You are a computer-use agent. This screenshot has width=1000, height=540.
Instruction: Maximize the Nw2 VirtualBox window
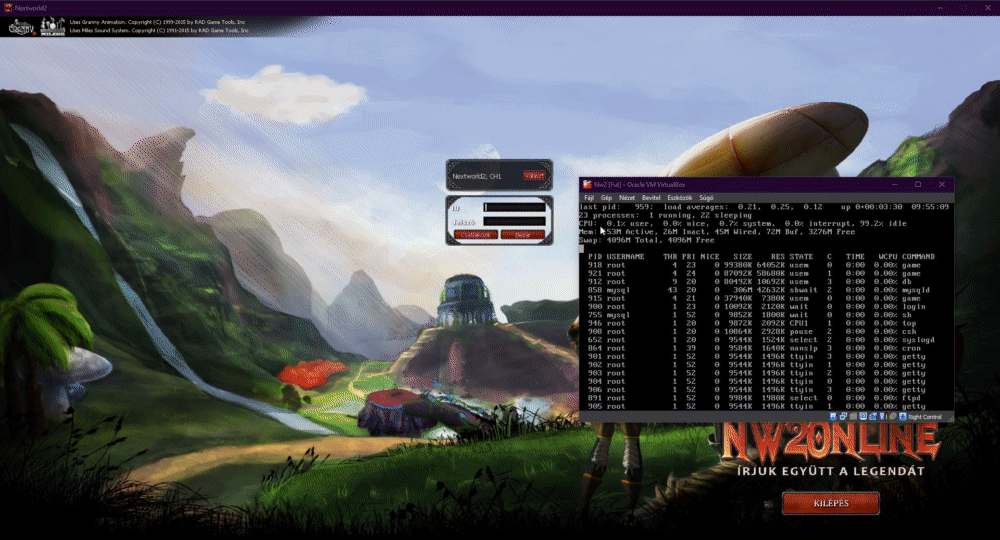coord(918,184)
